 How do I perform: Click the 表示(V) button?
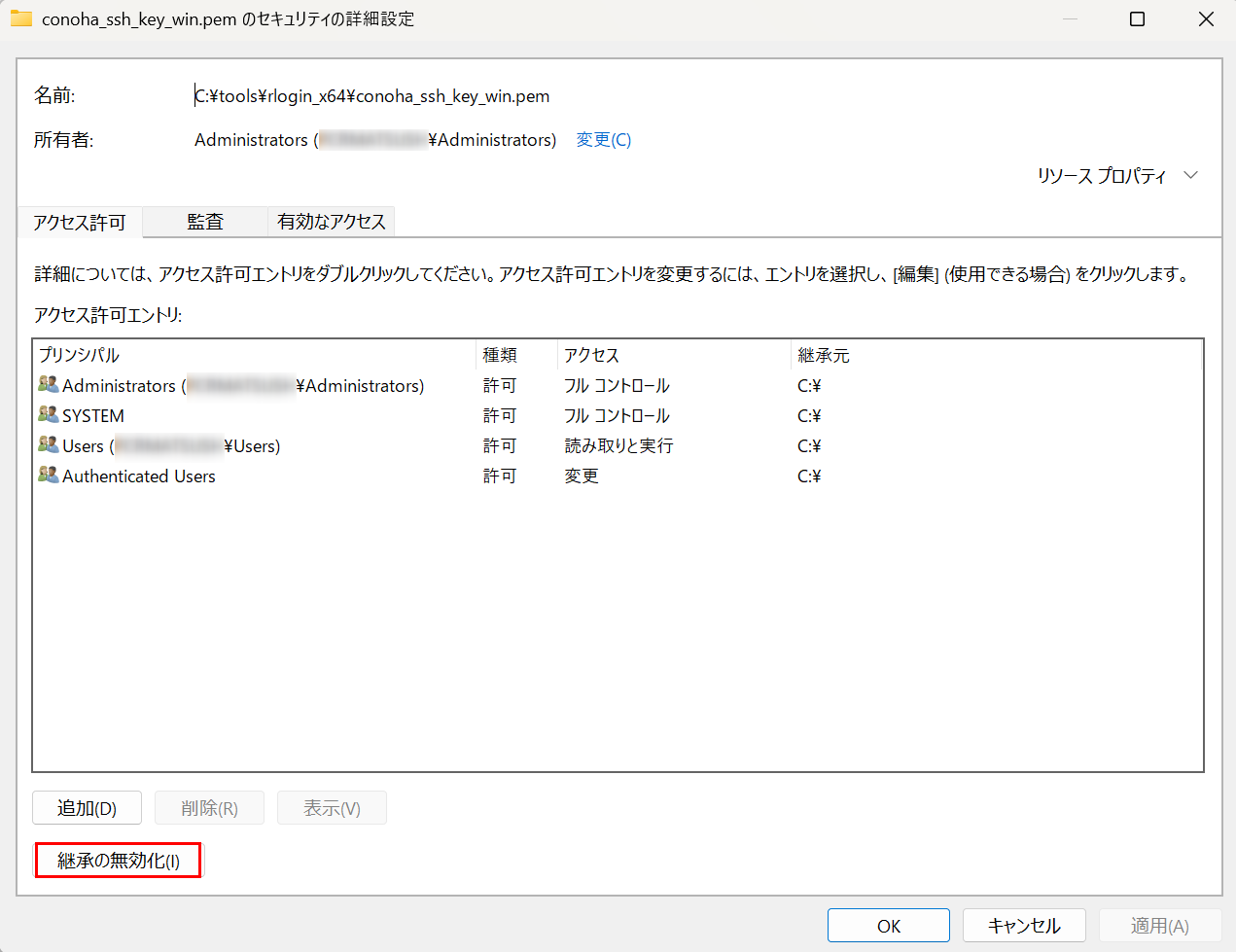[x=332, y=807]
